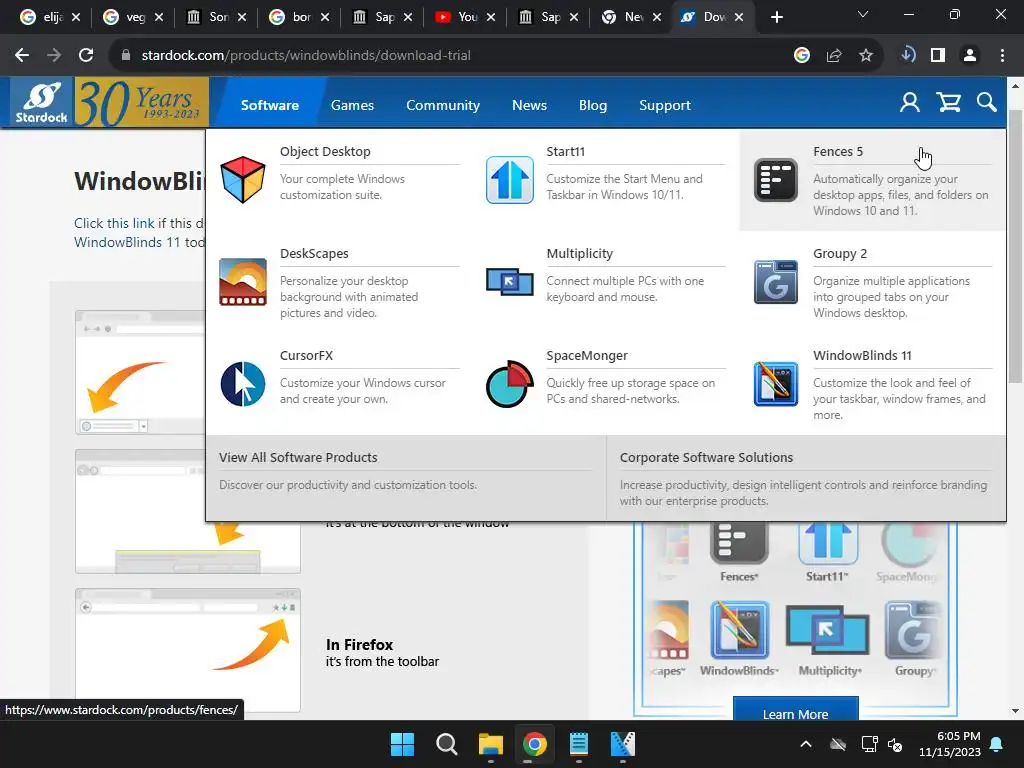Viewport: 1024px width, 768px height.
Task: Click the Groupy 2 folder icon
Action: [776, 282]
